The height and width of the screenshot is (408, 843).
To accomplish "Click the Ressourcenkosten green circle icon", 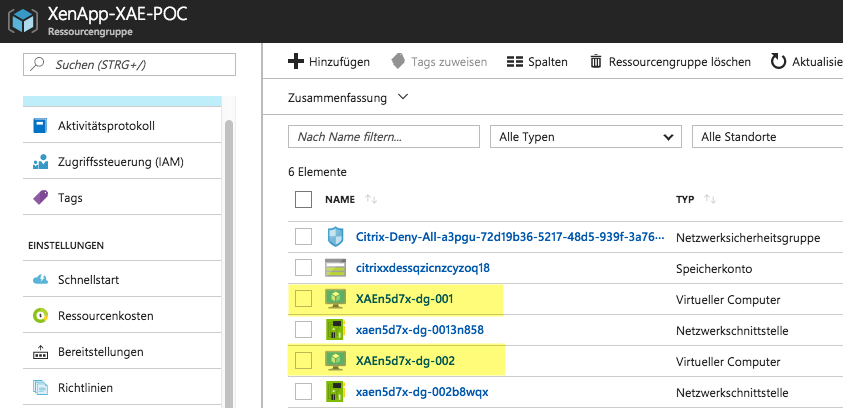I will pyautogui.click(x=41, y=316).
